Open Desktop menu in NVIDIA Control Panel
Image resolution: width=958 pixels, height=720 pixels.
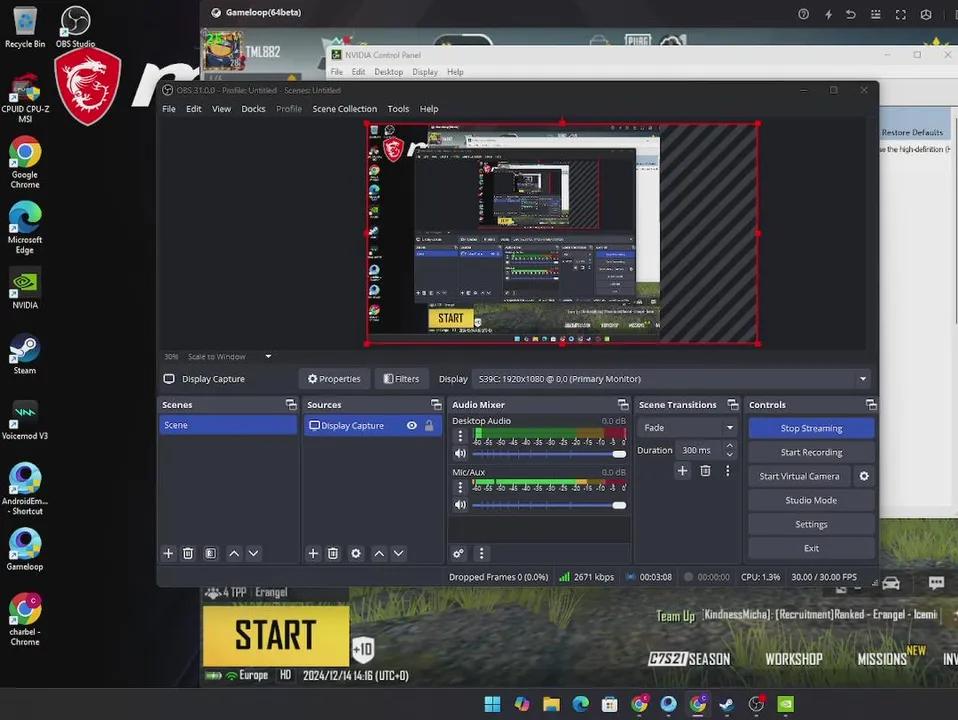point(389,72)
